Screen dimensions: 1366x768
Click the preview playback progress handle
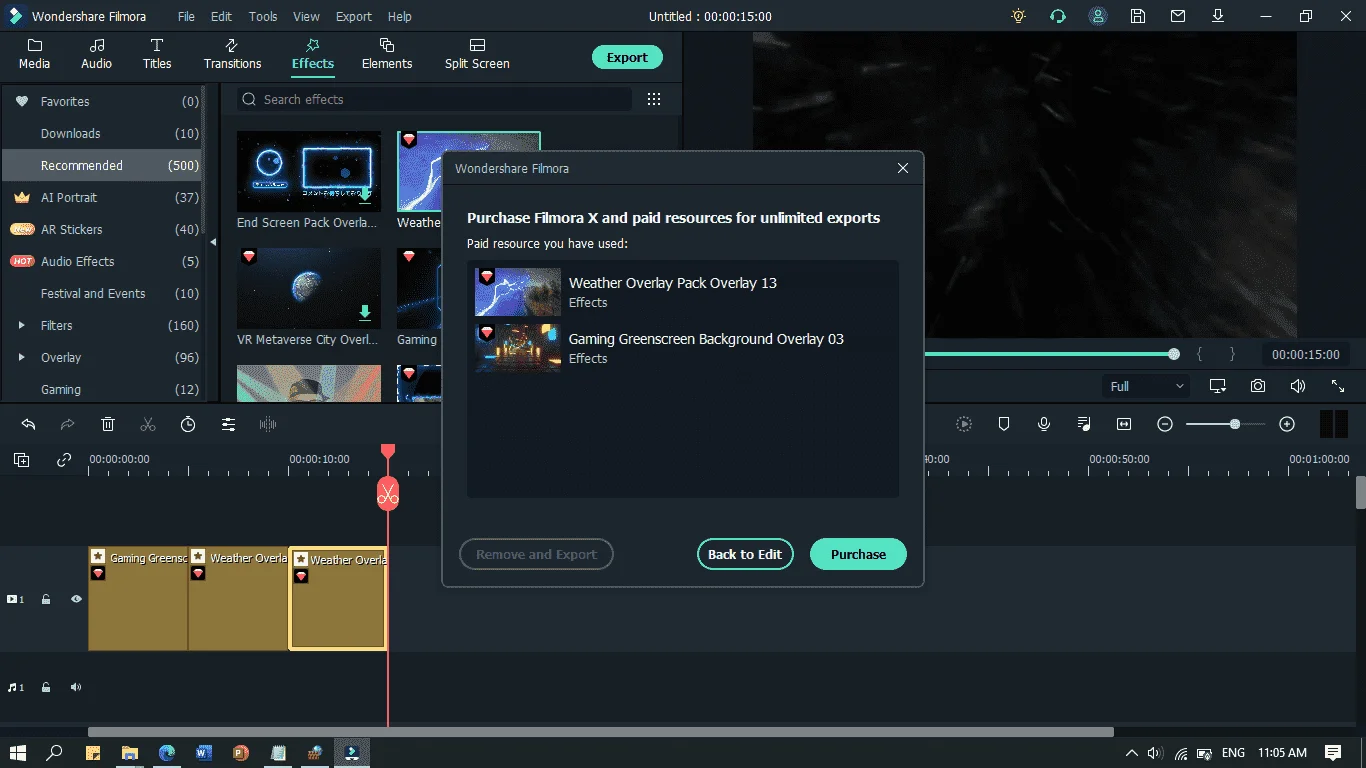(1174, 354)
